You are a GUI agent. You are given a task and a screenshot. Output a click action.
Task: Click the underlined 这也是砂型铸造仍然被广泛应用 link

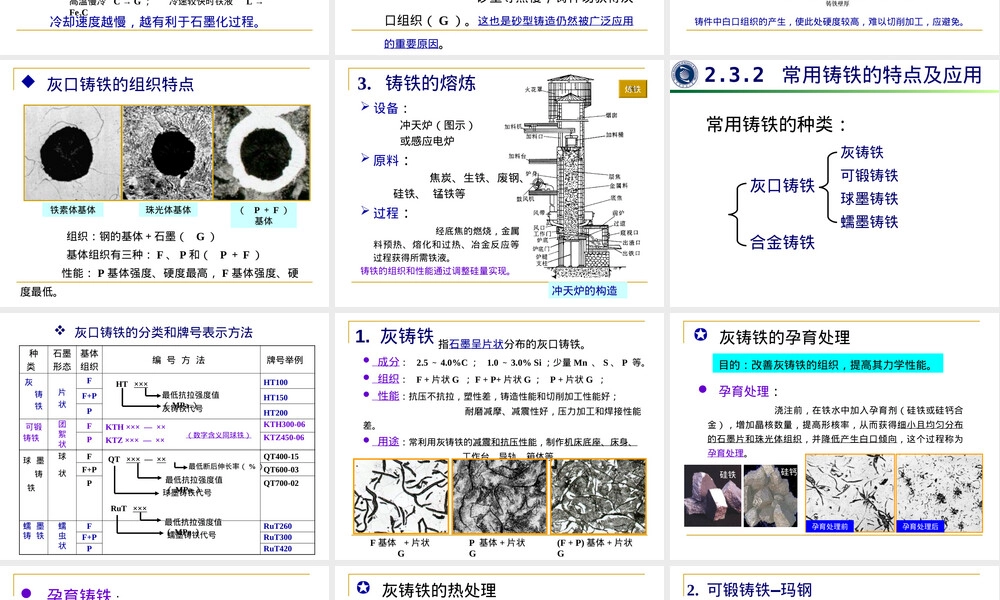(x=555, y=21)
